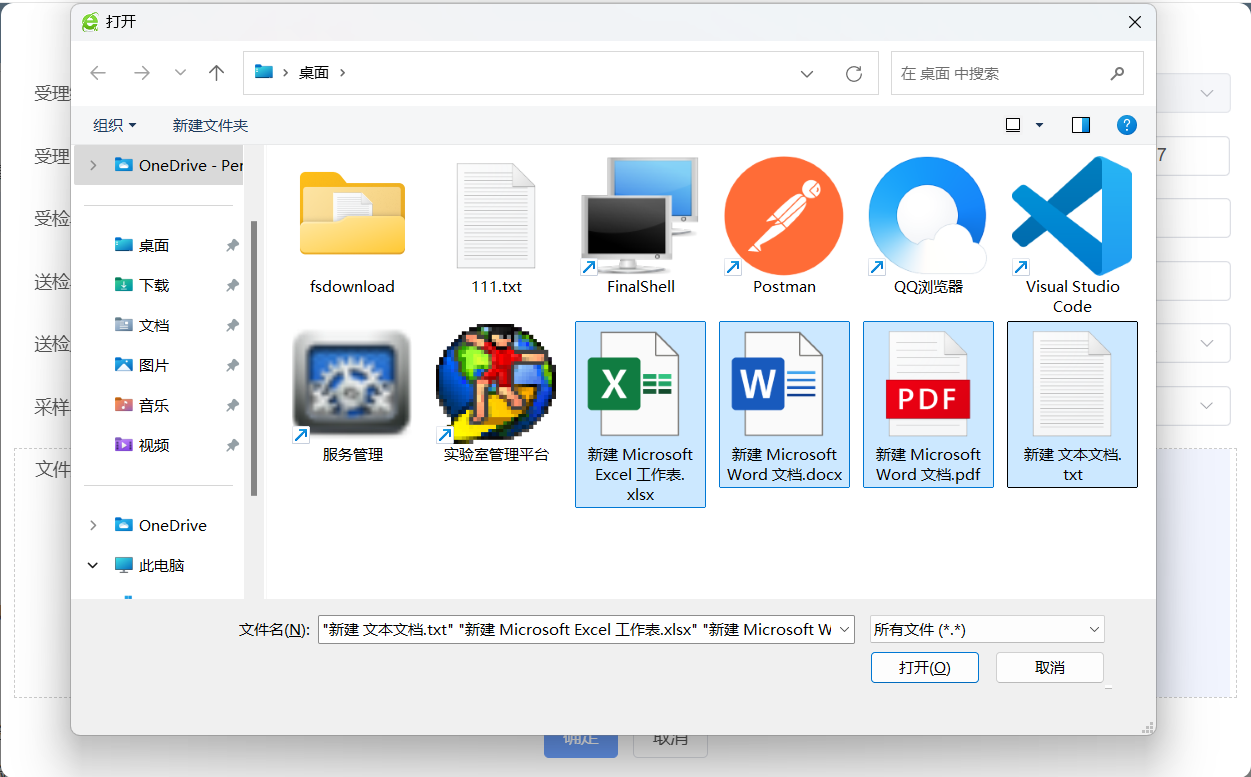Open the 所有文件 (*.*) filter dropdown
Viewport: 1251px width, 777px height.
(x=1093, y=629)
